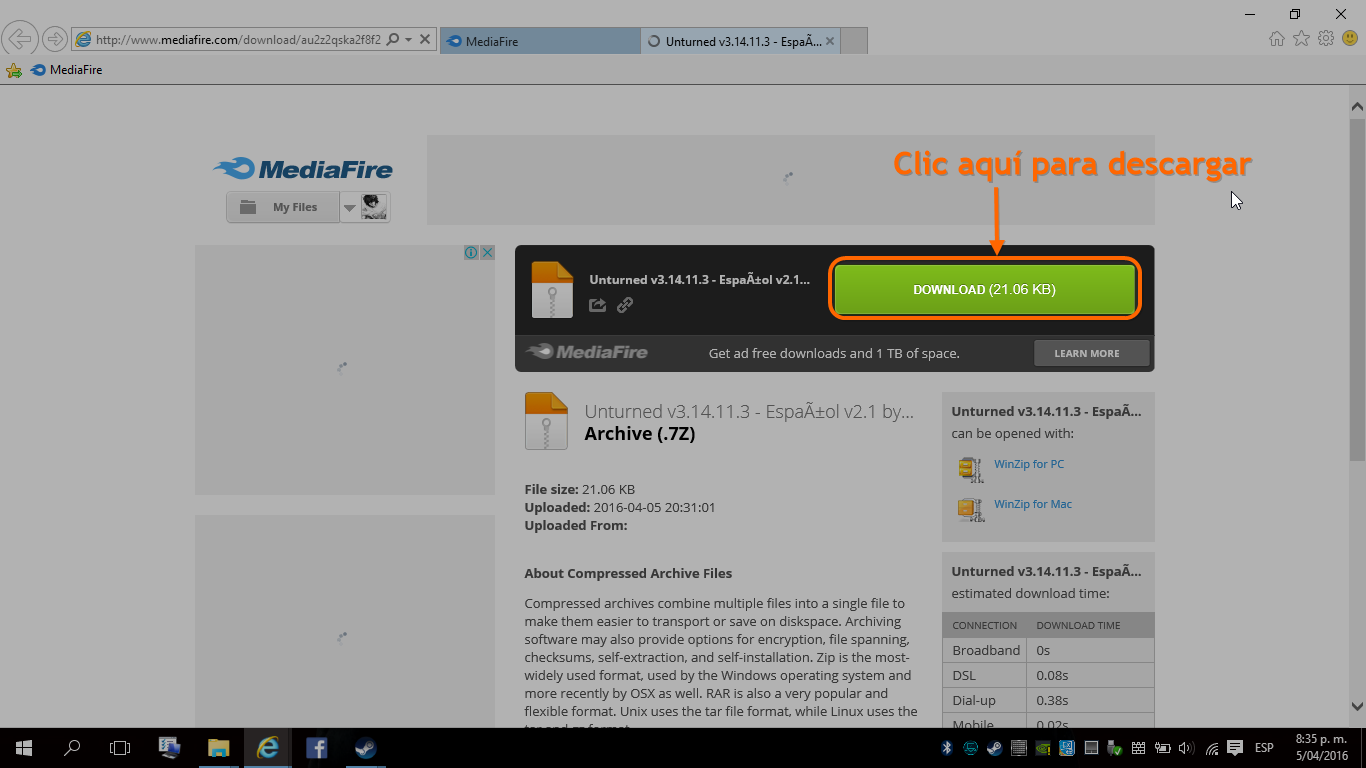Open the Favorites star icon
The image size is (1366, 768).
(x=1301, y=39)
